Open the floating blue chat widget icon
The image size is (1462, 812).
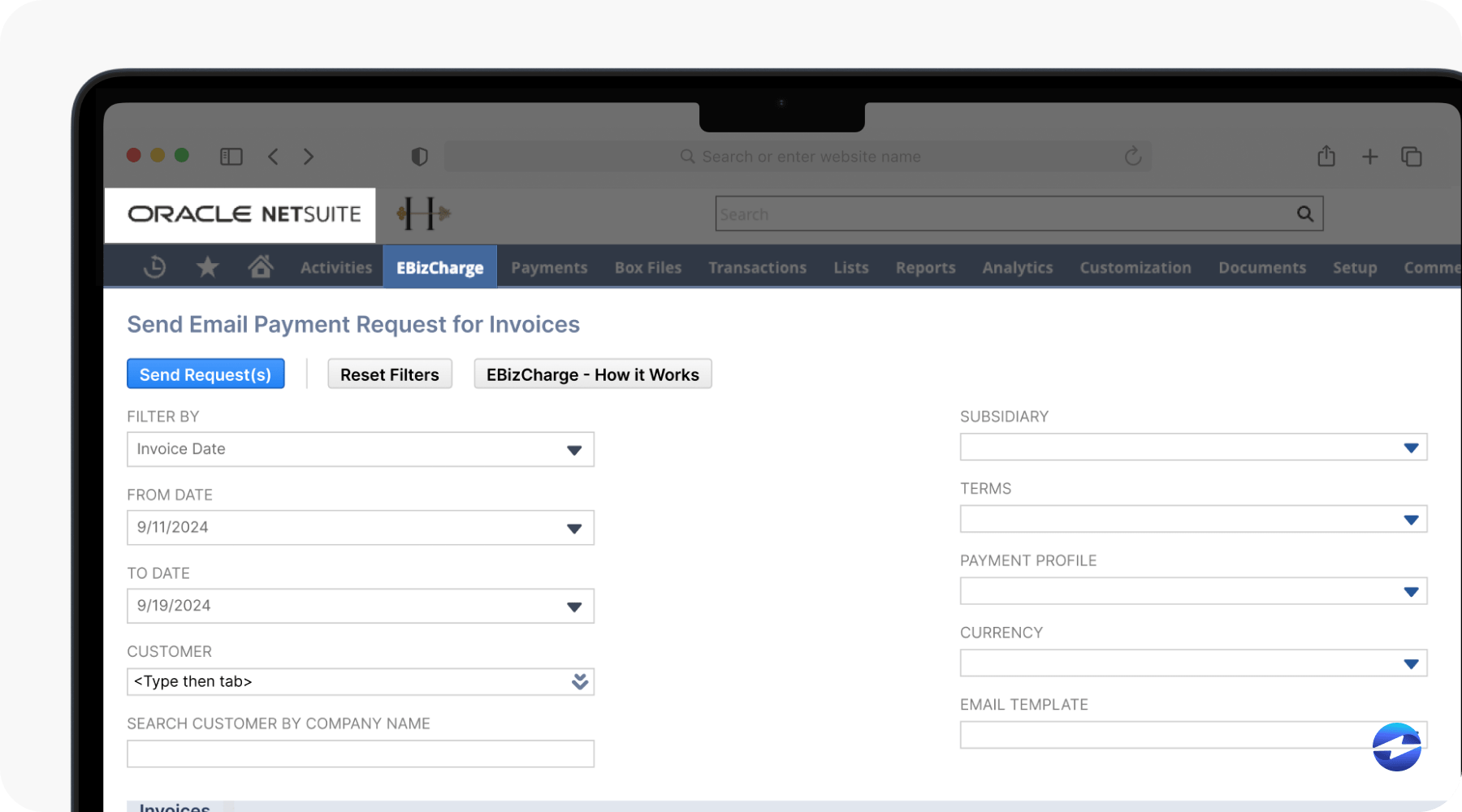tap(1397, 747)
